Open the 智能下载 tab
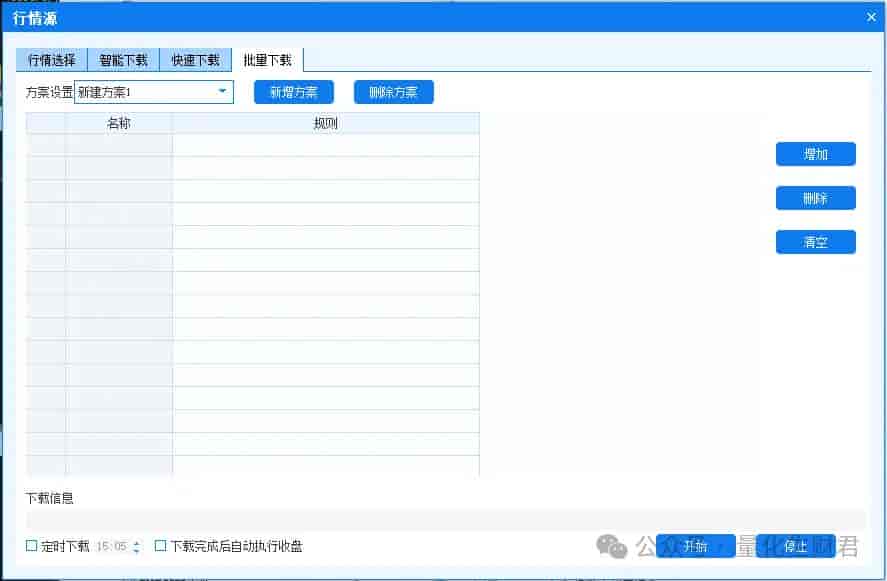Image resolution: width=887 pixels, height=581 pixels. 123,60
